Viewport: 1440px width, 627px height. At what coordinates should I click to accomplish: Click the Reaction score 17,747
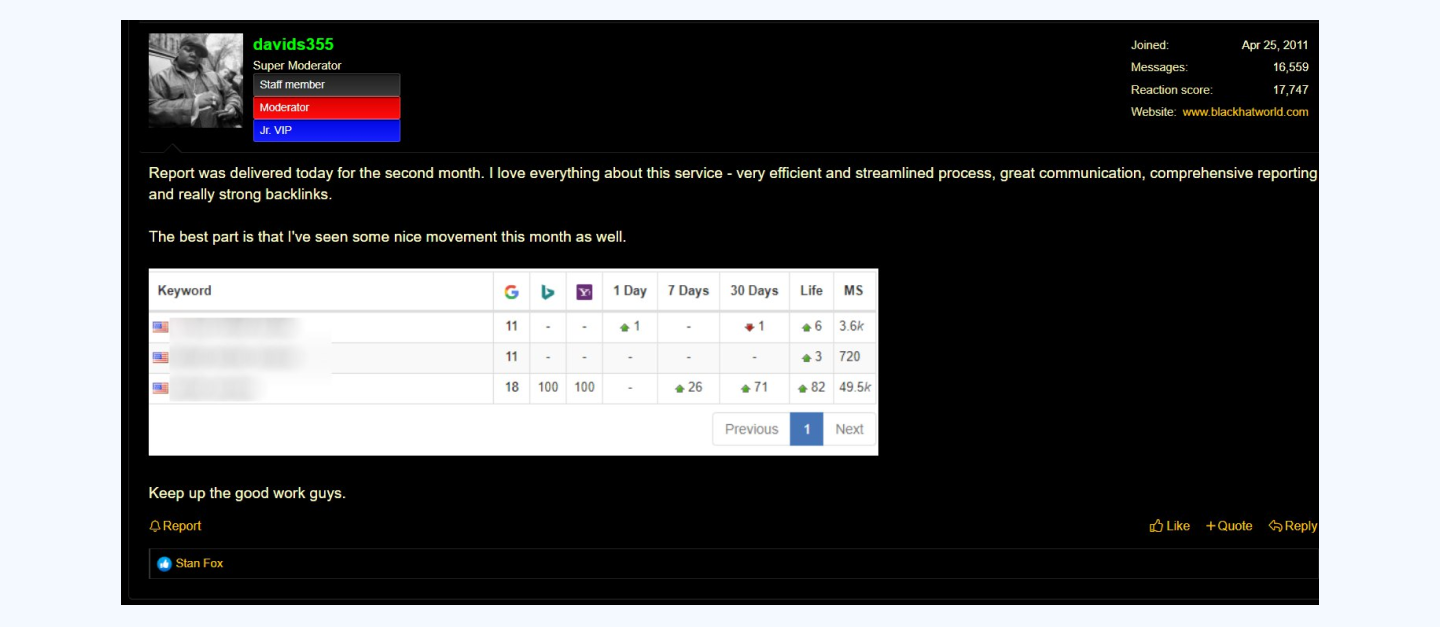[x=1290, y=90]
